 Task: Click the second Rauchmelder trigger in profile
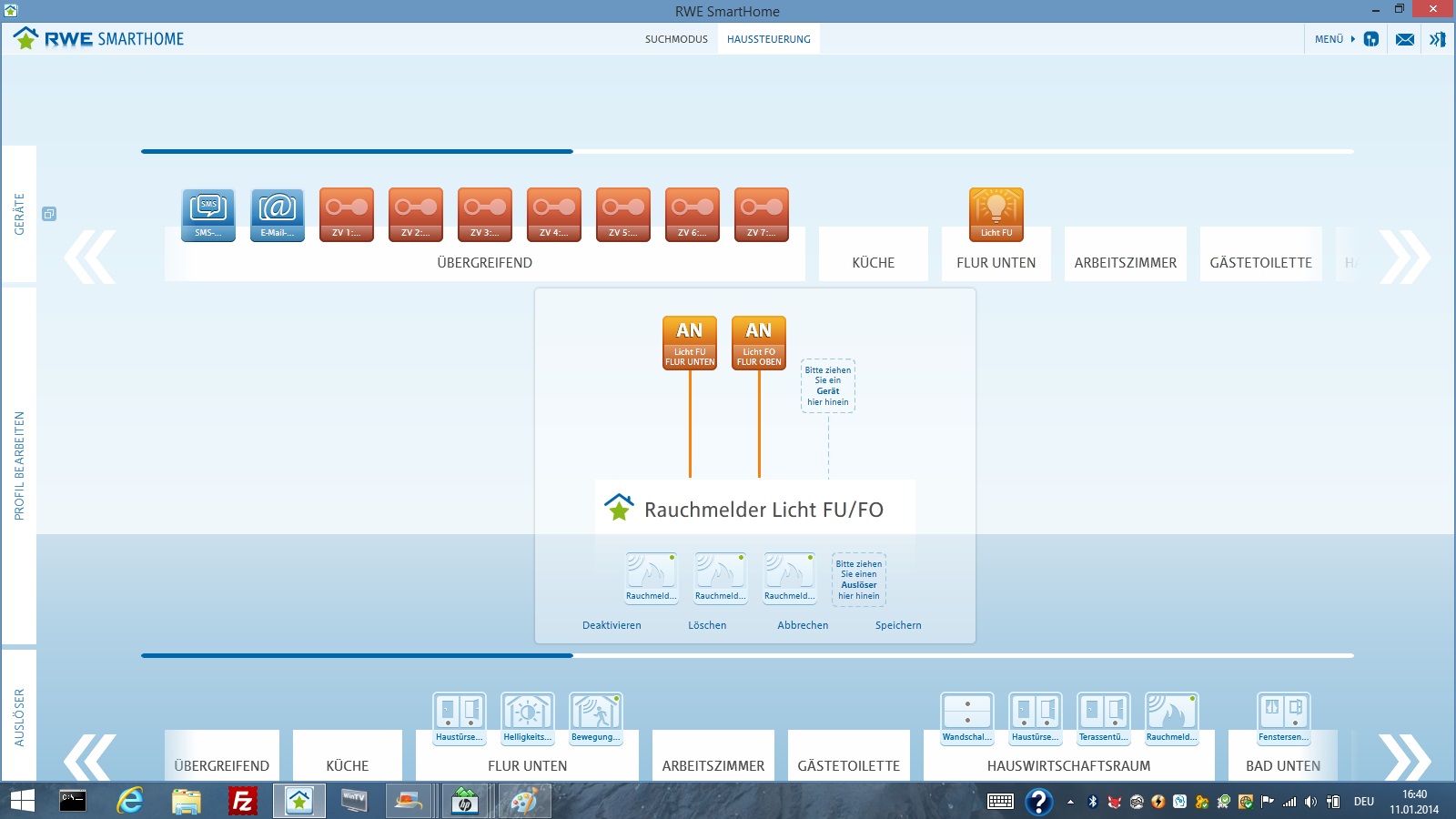click(x=721, y=579)
